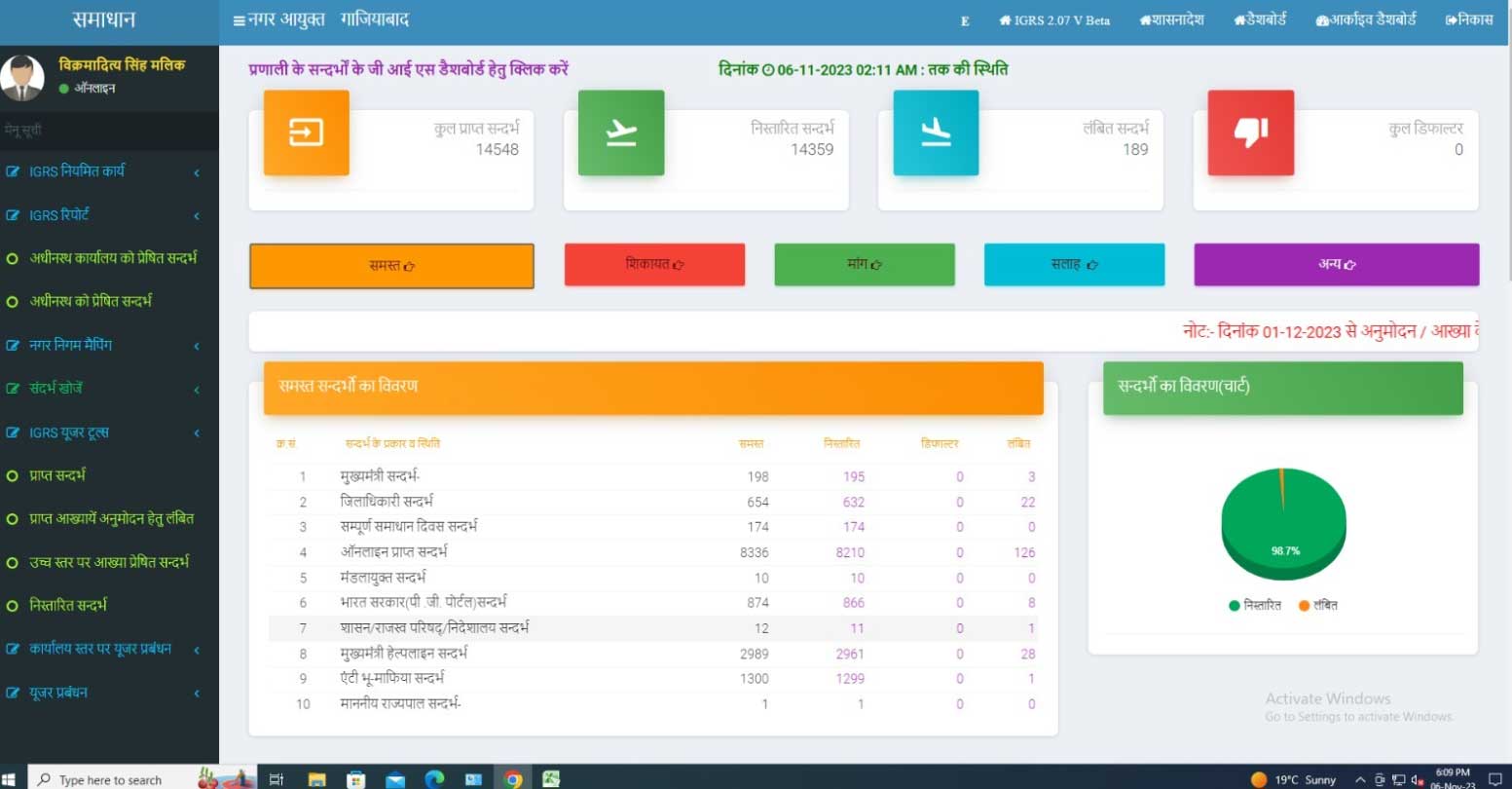Image resolution: width=1512 pixels, height=789 pixels.
Task: Expand the IGRS रिपोर्ट sidebar menu
Action: click(x=59, y=215)
